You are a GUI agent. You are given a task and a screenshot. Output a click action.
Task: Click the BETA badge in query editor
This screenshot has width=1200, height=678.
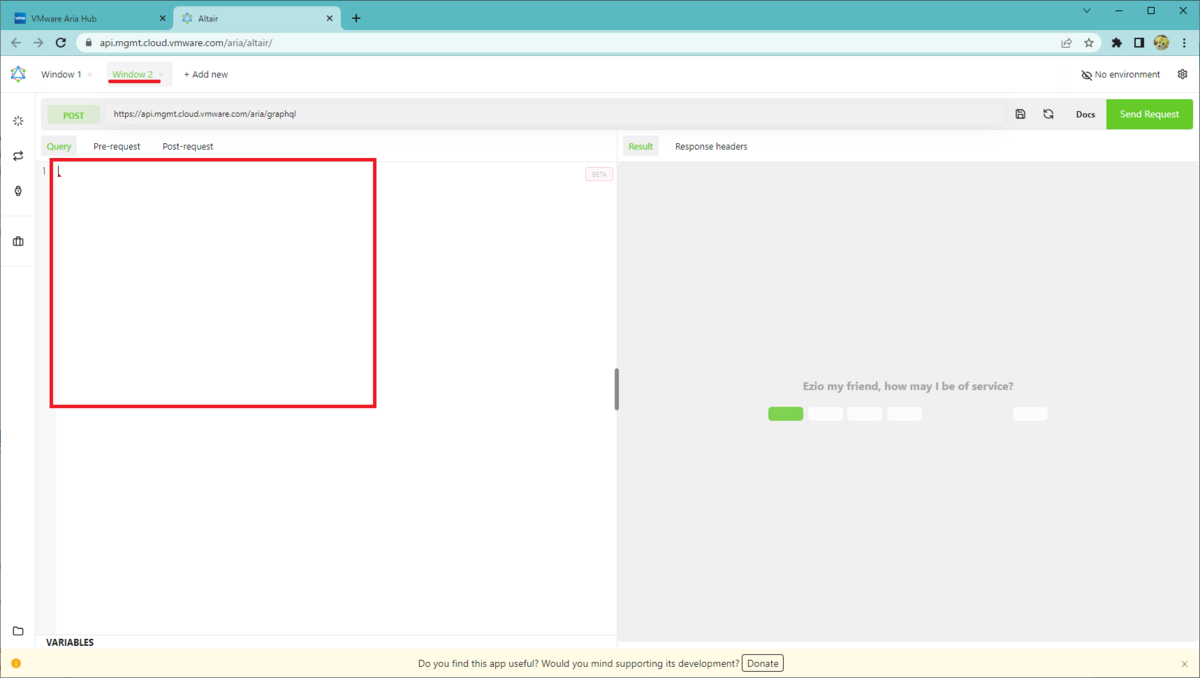point(599,174)
